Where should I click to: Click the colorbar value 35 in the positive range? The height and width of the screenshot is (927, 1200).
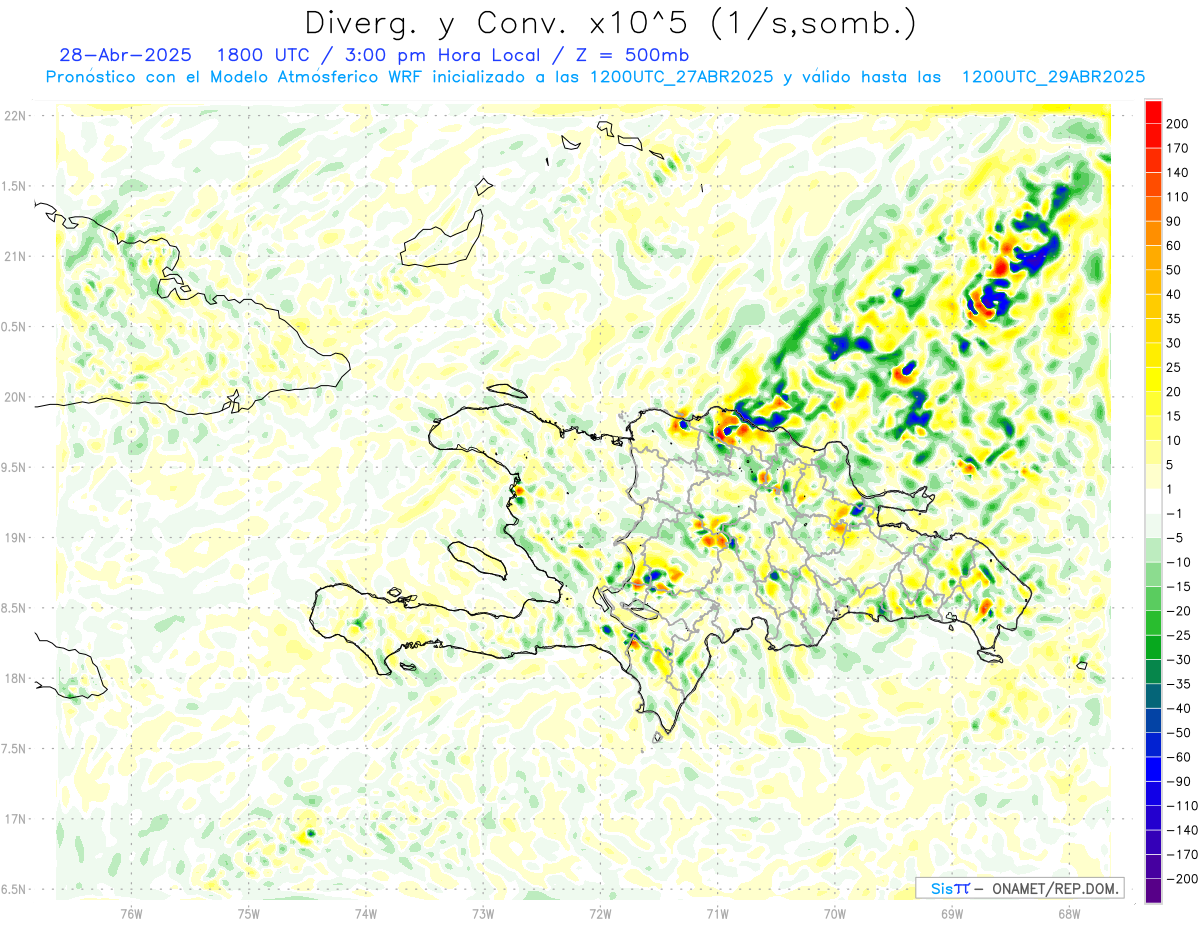(x=1174, y=319)
